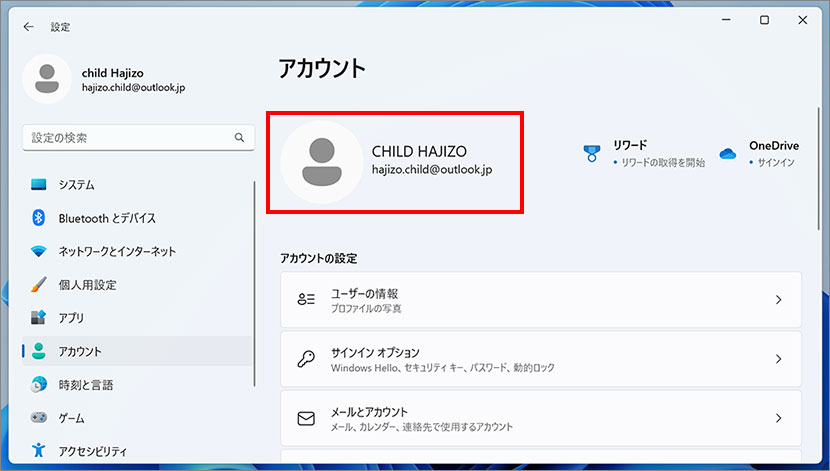Click the アカウント page heading
Image resolution: width=830 pixels, height=471 pixels.
click(322, 69)
